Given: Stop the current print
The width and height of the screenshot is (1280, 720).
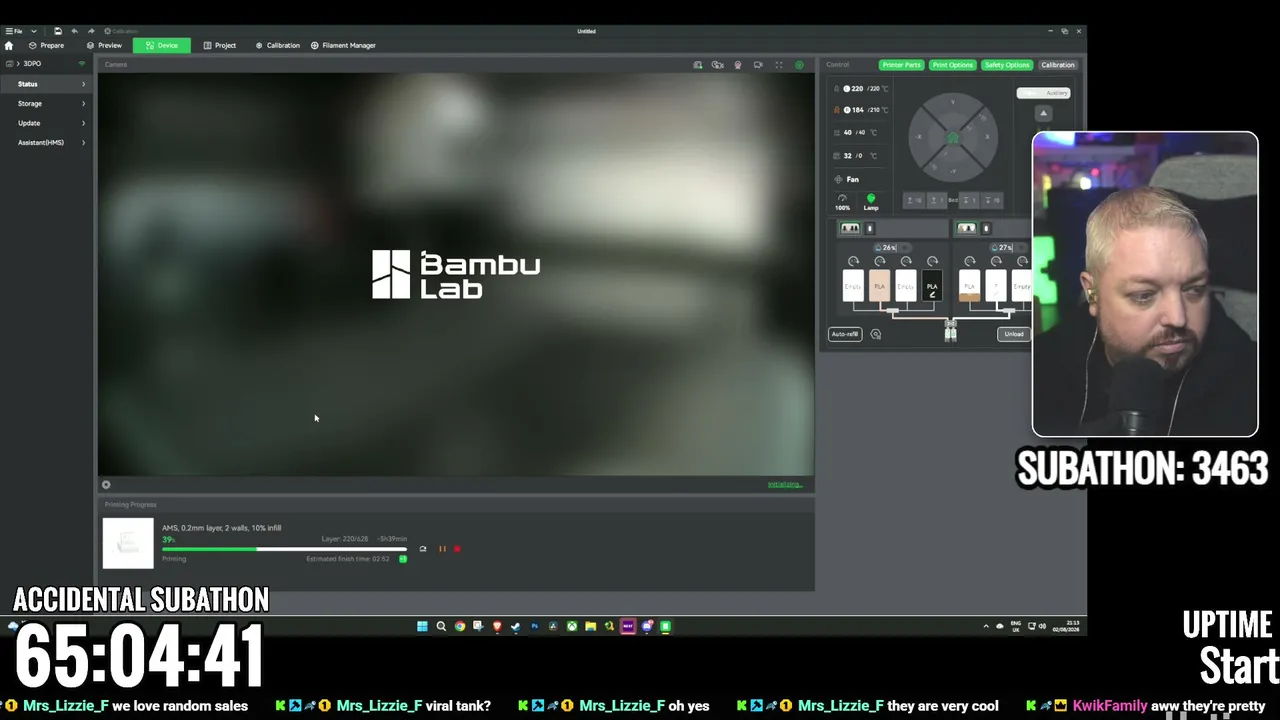Looking at the screenshot, I should point(457,549).
